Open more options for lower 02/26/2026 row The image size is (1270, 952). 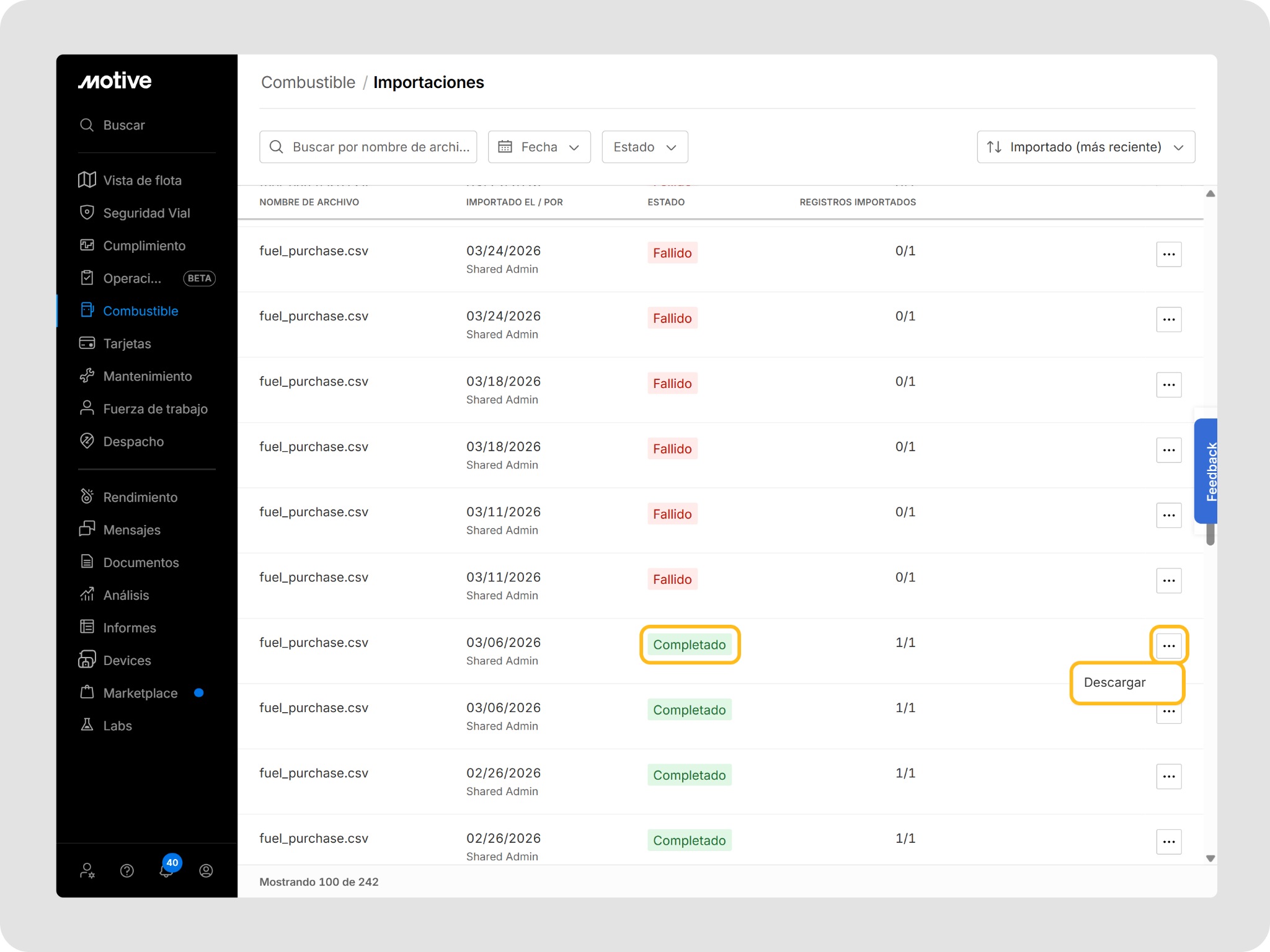[1169, 842]
